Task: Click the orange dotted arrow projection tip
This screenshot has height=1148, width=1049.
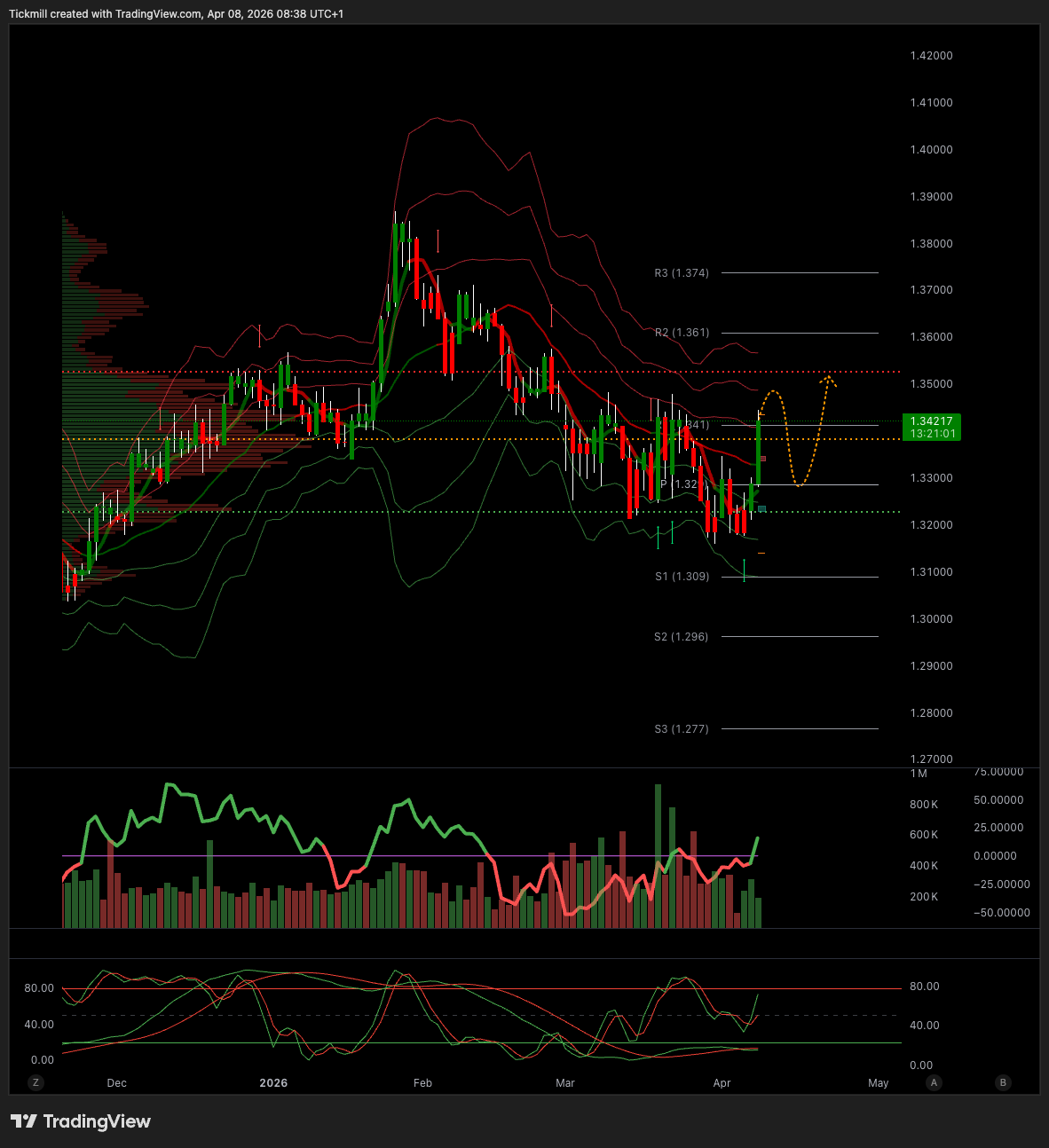Action: click(x=828, y=379)
